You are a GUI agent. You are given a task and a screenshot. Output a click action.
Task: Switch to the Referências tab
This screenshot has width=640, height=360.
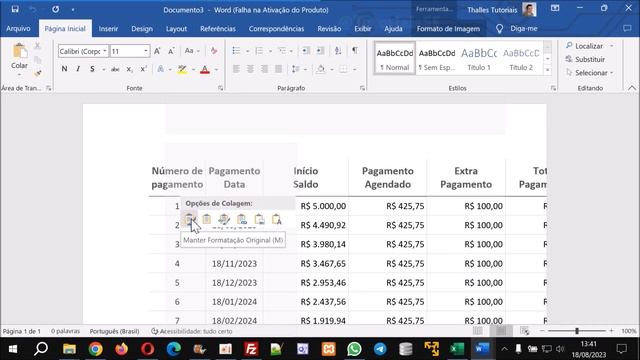click(218, 29)
